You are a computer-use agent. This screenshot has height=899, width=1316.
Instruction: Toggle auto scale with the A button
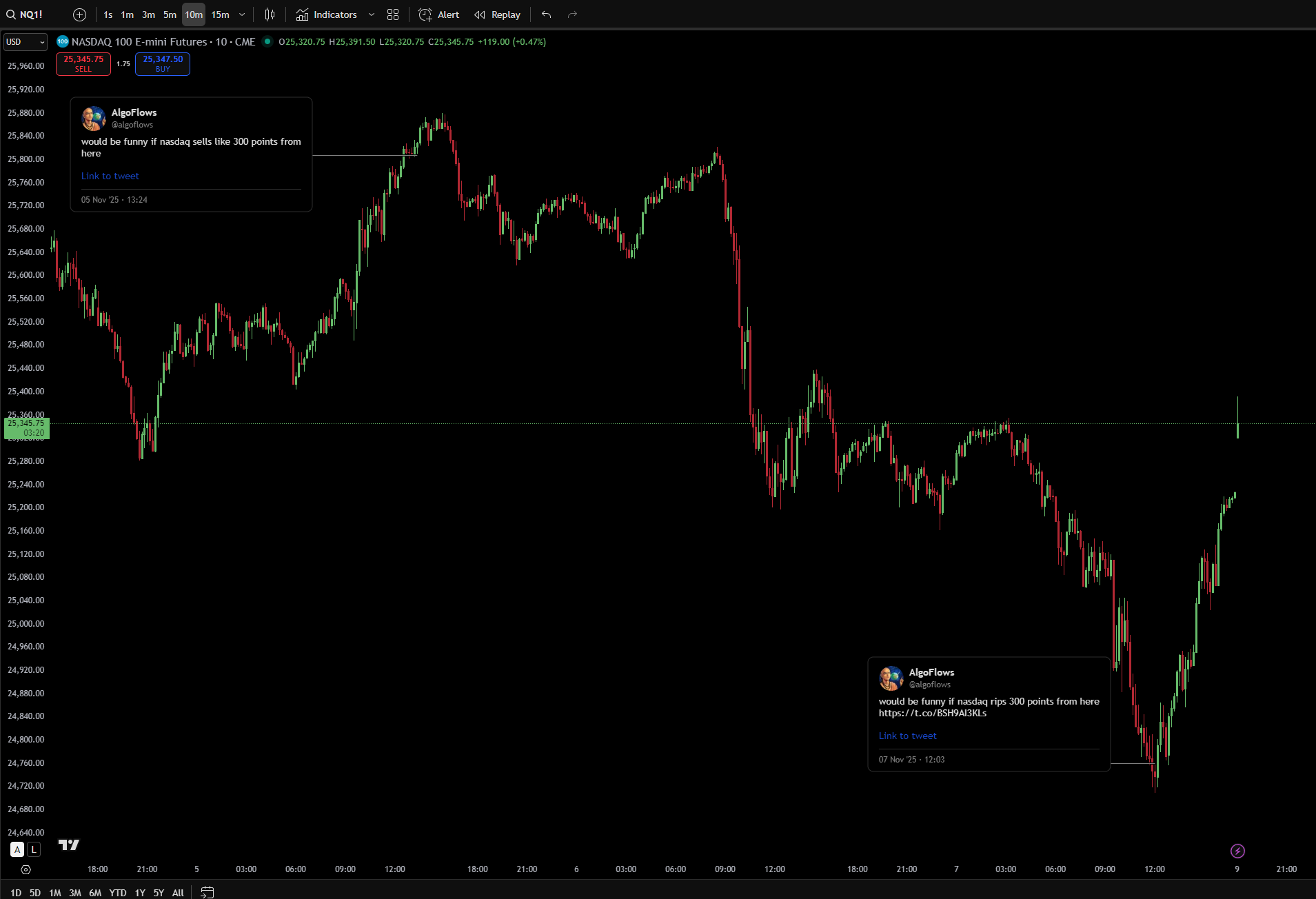tap(17, 849)
